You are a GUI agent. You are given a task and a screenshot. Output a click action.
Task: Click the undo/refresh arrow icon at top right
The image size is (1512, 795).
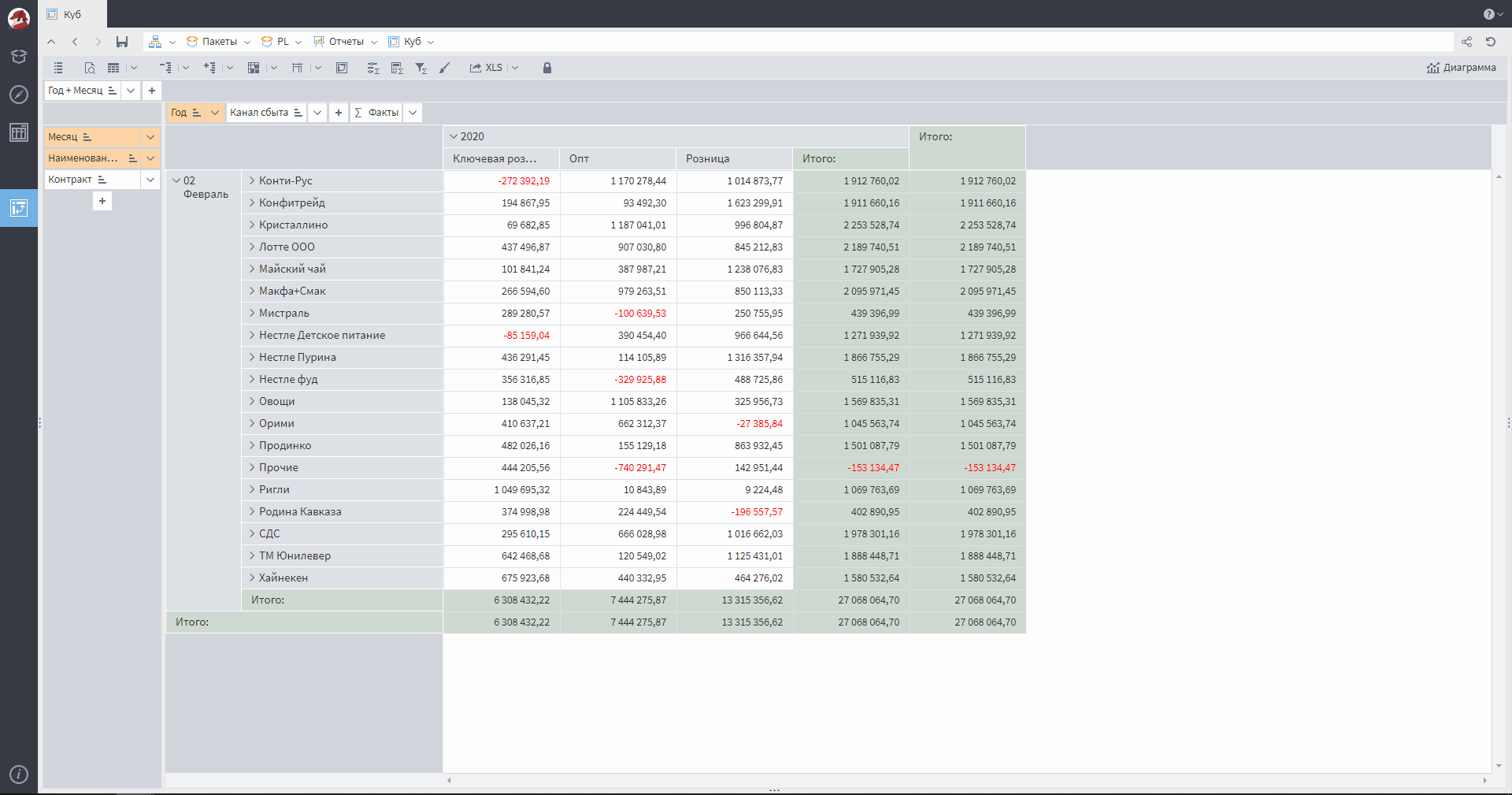(1490, 42)
